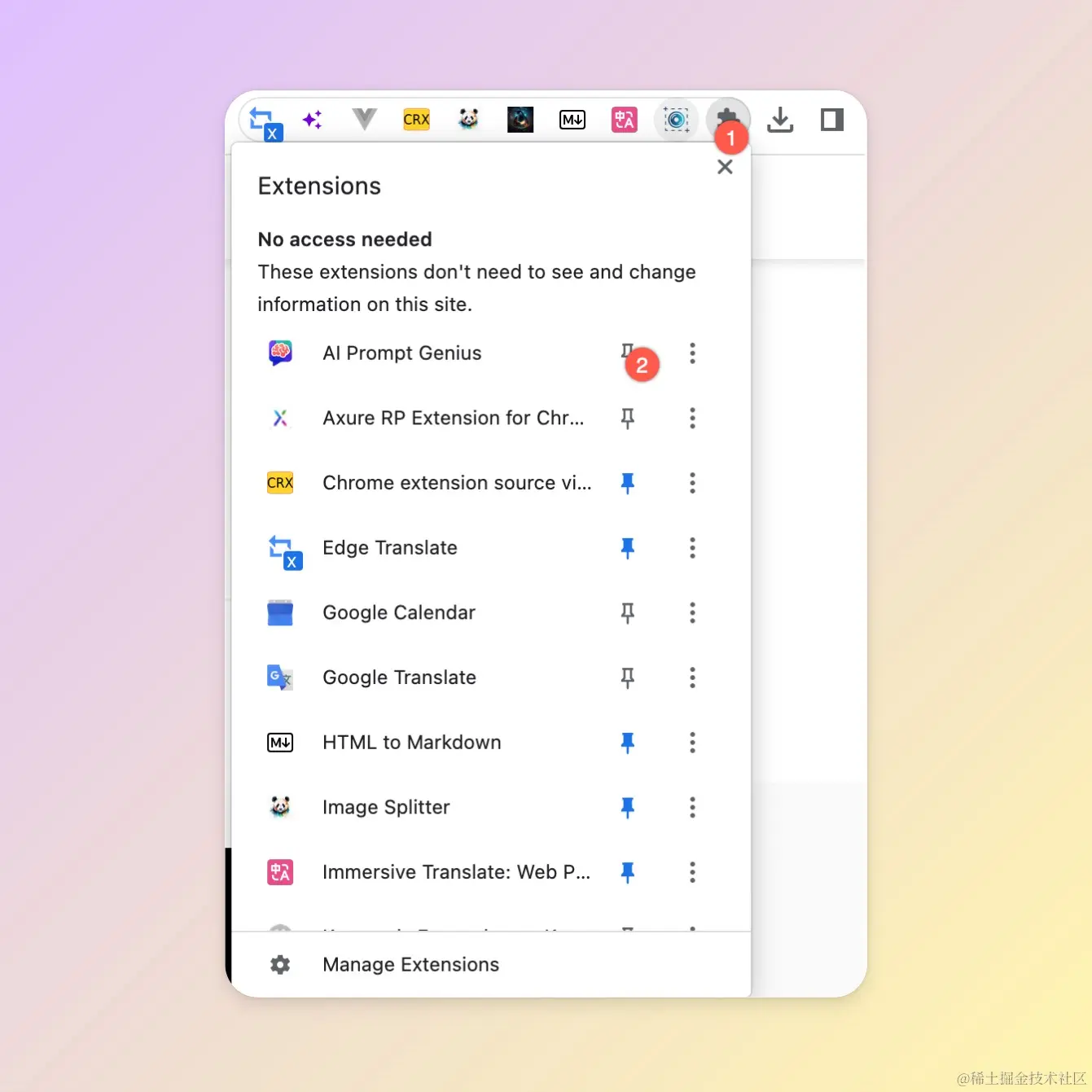Click the AI Prompt Genius brain icon
Image resolution: width=1092 pixels, height=1092 pixels.
280,353
